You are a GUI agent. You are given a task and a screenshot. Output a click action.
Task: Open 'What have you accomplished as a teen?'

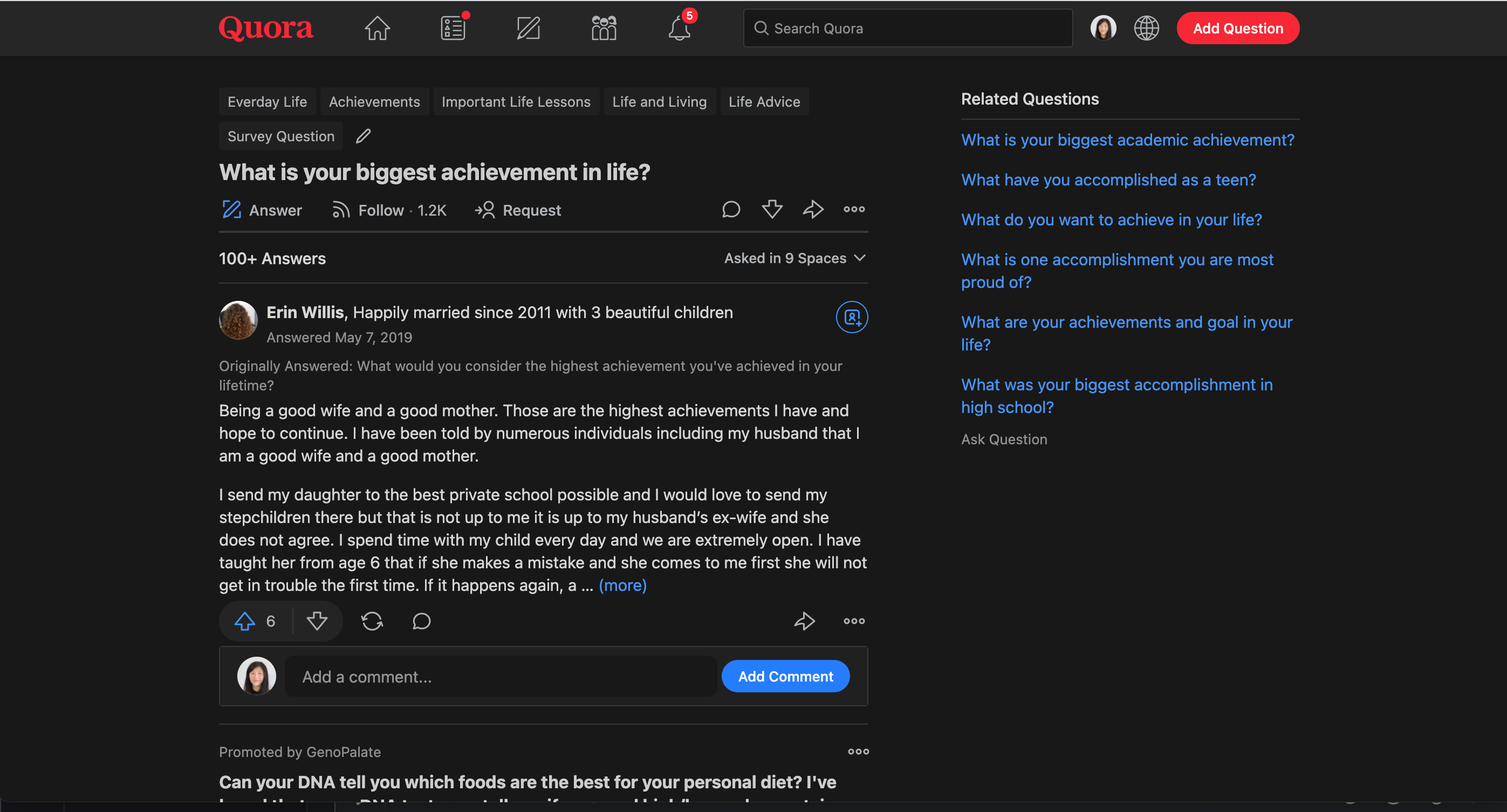[x=1108, y=180]
